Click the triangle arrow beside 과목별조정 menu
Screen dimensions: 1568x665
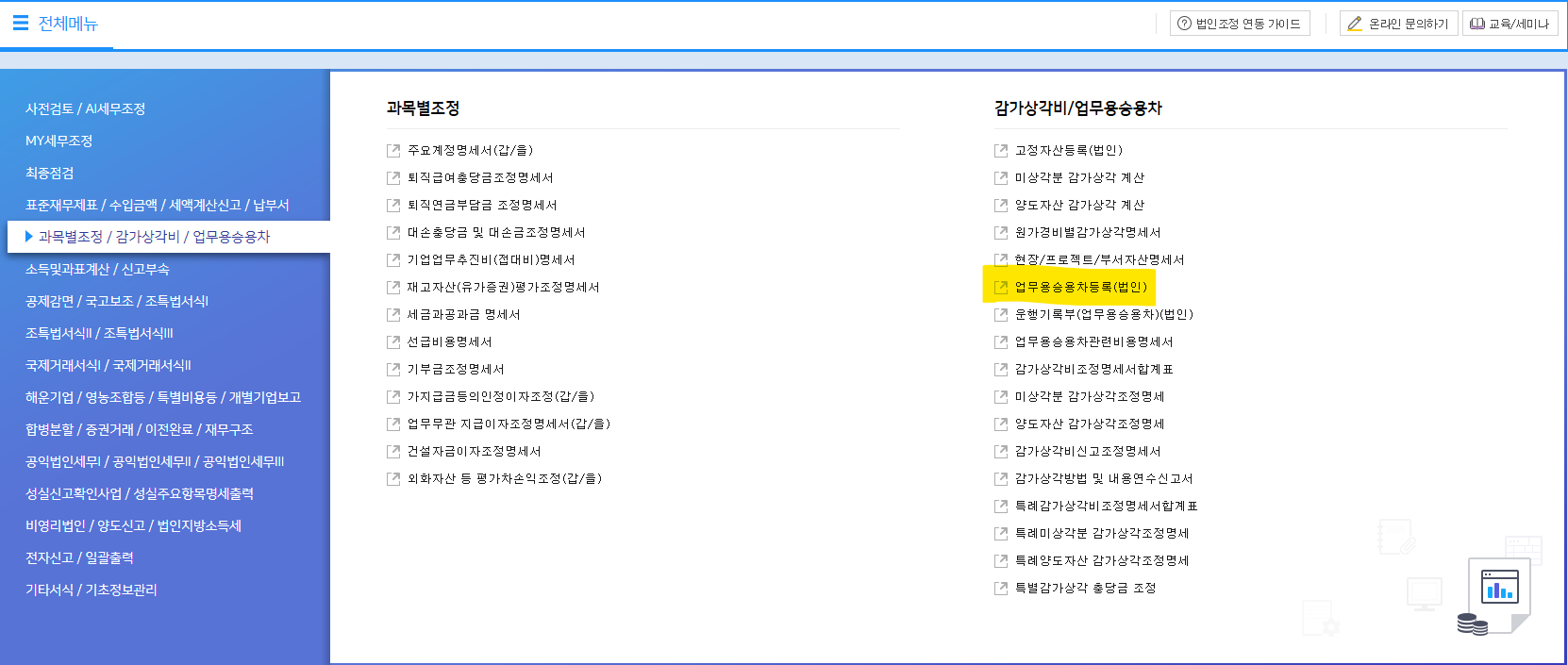pyautogui.click(x=29, y=237)
